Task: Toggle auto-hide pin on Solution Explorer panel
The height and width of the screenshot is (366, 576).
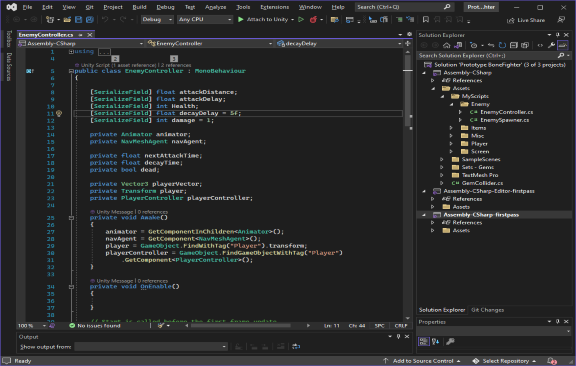Action: point(558,35)
